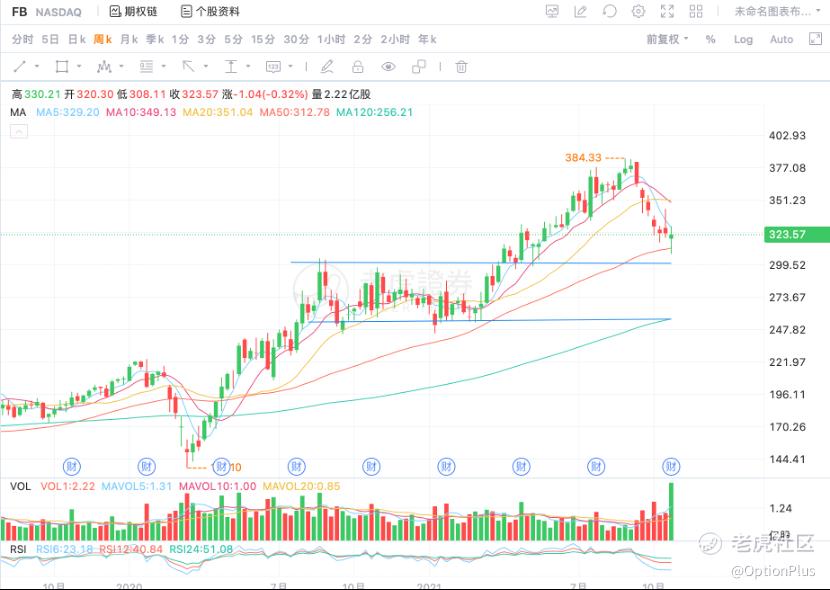Viewport: 830px width, 590px height.
Task: Click the refresh/undo circular arrow icon
Action: pyautogui.click(x=610, y=11)
